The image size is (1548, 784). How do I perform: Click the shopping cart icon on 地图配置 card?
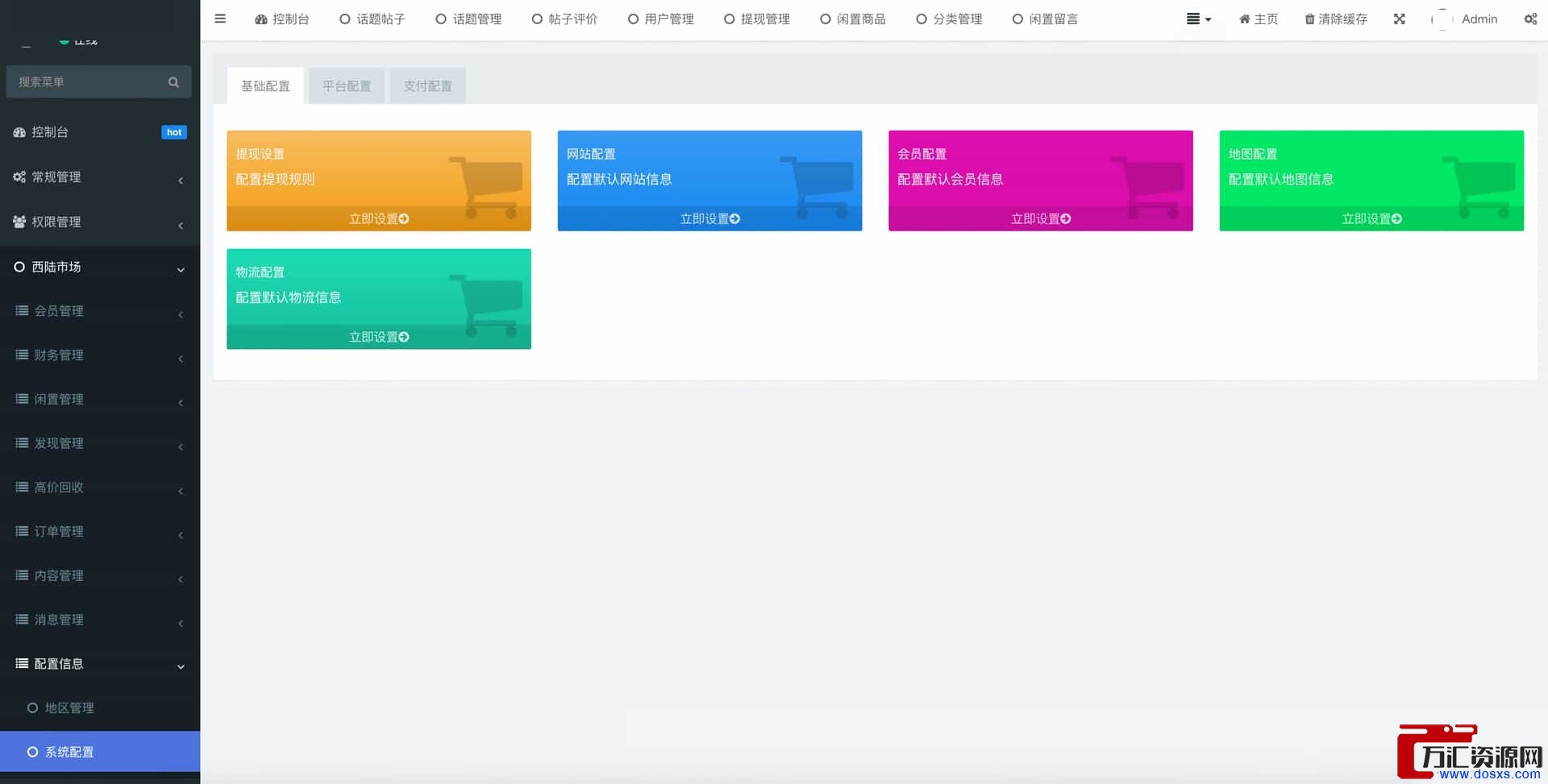1479,187
